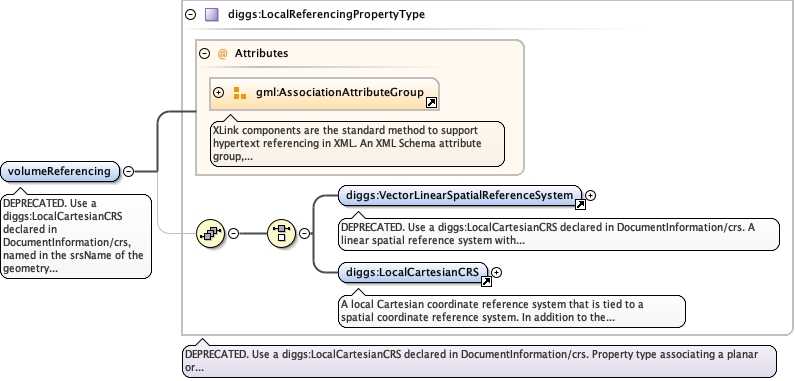Select the diggs:LocalCartesianCRS element

(x=413, y=272)
